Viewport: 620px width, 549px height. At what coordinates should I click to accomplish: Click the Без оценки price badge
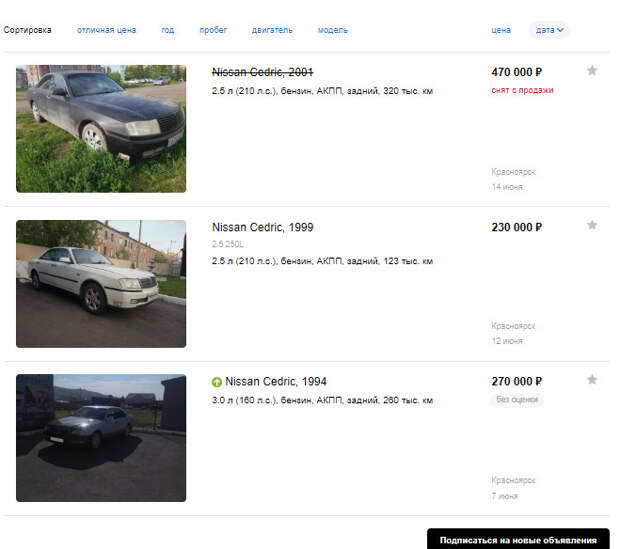point(517,399)
